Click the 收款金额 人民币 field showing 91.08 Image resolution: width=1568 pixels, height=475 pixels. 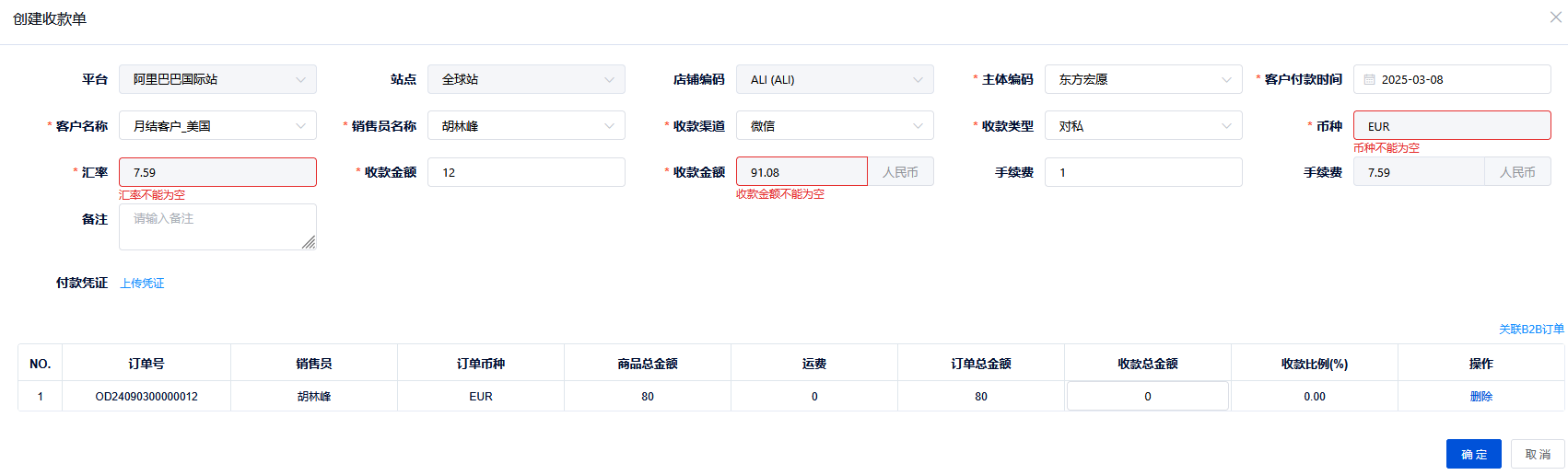pos(802,172)
